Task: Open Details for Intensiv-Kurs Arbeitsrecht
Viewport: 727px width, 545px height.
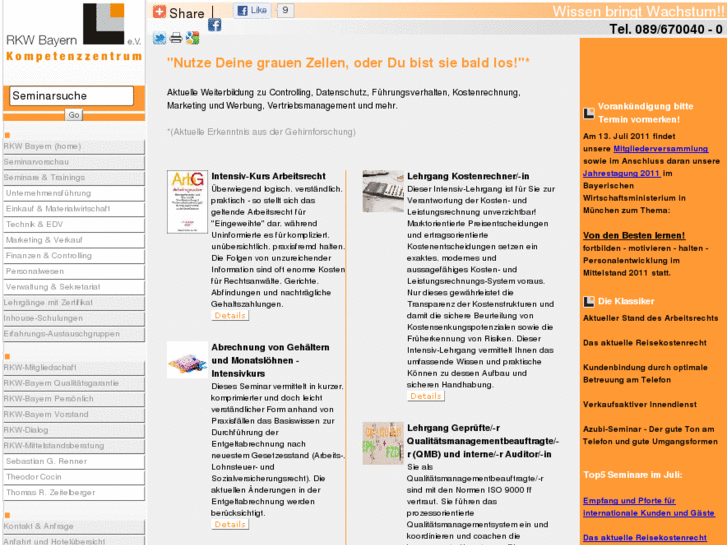Action: (230, 315)
